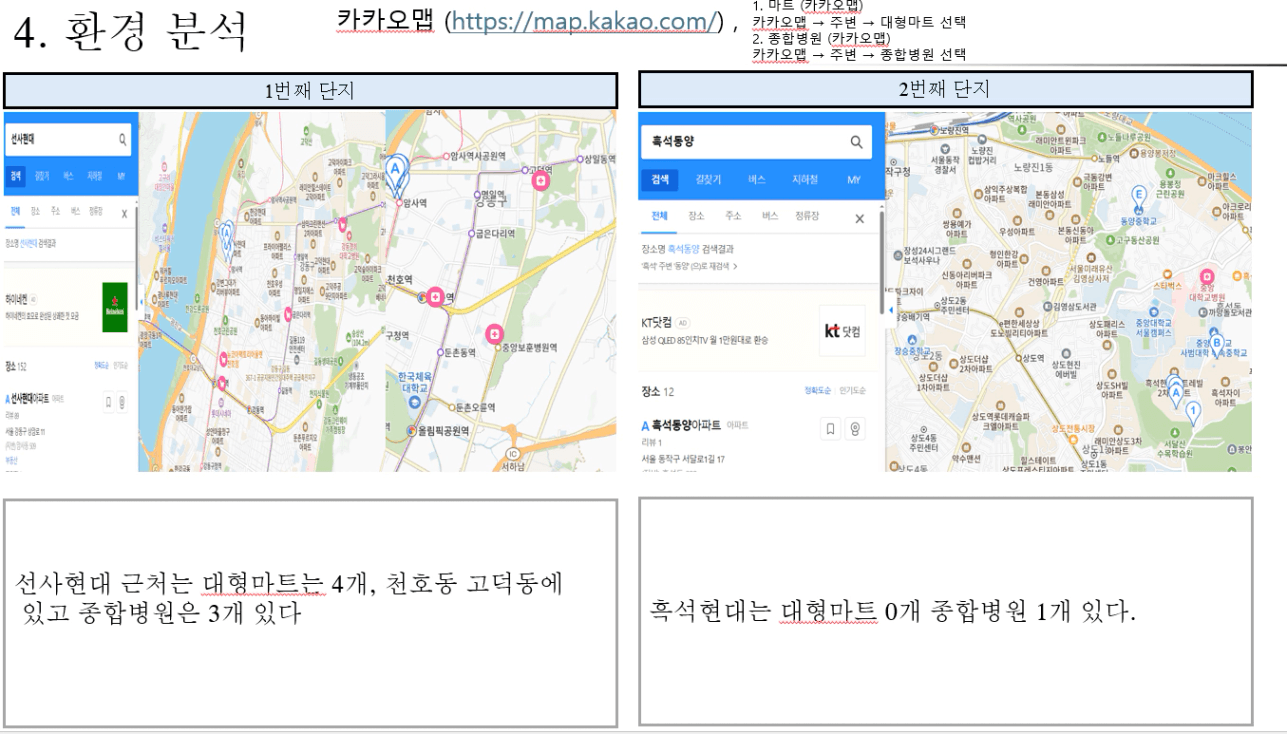
Task: Click text box about 흑석현대 대형마트 0개
Action: click(x=945, y=611)
